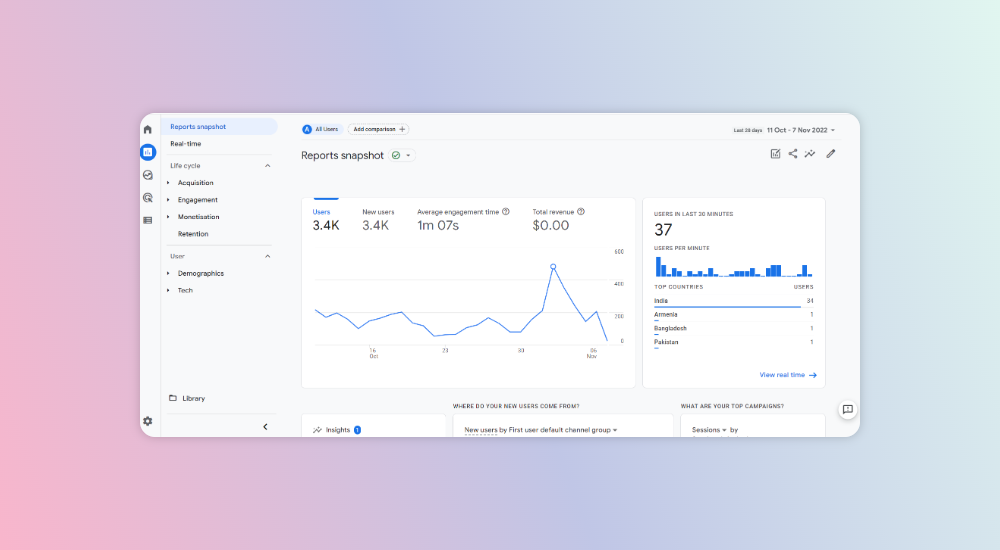The image size is (1000, 550).
Task: Select the Reports icon in left rail
Action: pyautogui.click(x=148, y=152)
